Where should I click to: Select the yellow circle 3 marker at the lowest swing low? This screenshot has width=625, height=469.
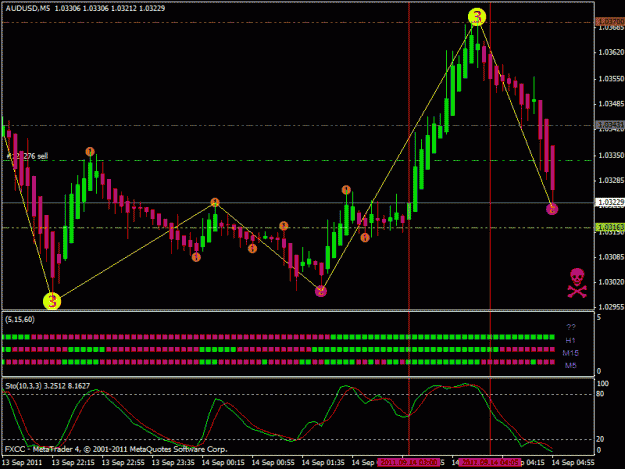click(x=52, y=301)
